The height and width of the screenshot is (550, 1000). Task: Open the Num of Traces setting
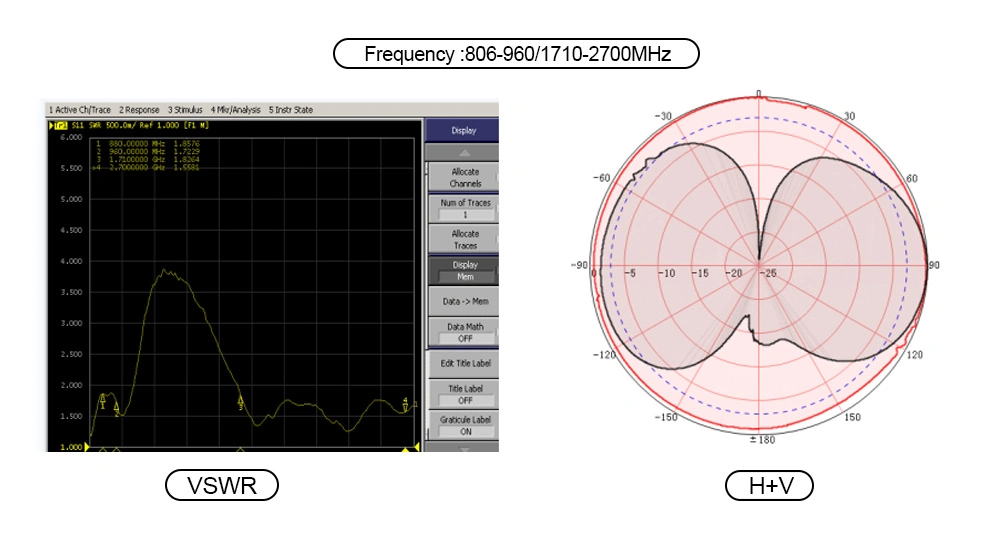tap(464, 208)
